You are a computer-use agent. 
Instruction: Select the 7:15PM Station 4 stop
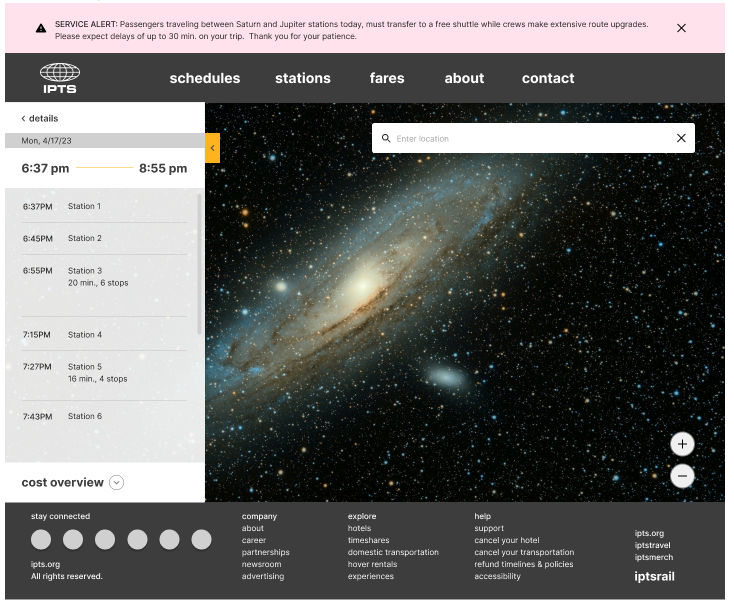(x=105, y=336)
